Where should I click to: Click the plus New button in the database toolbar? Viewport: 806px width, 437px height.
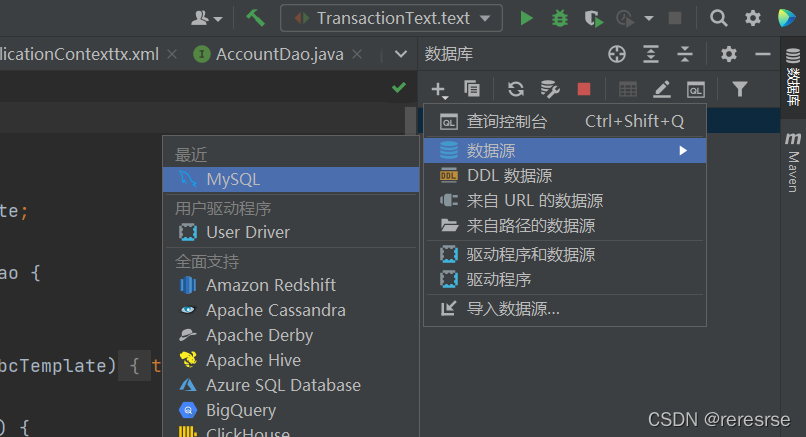439,90
